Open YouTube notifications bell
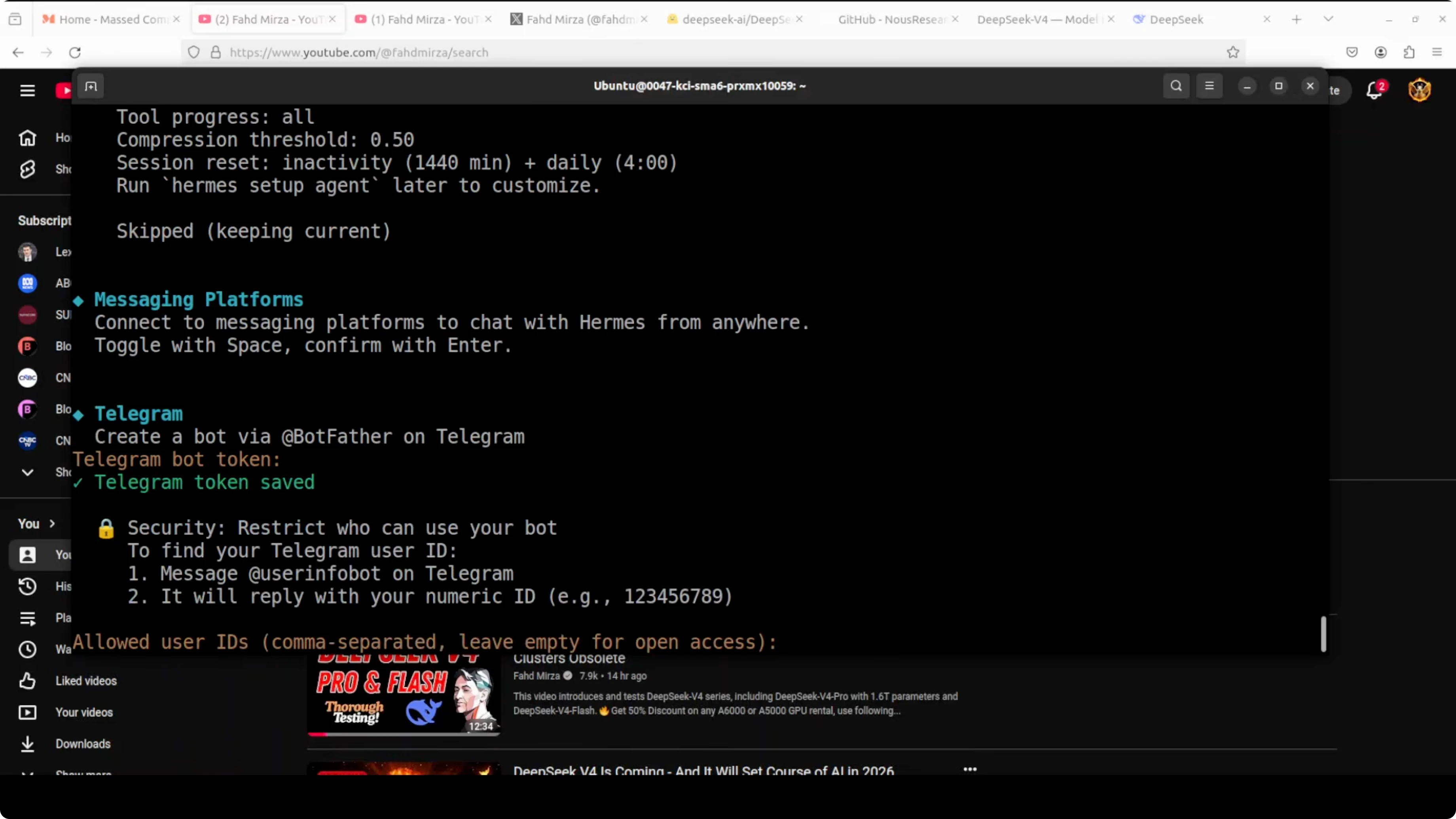This screenshot has width=1456, height=819. point(1374,91)
